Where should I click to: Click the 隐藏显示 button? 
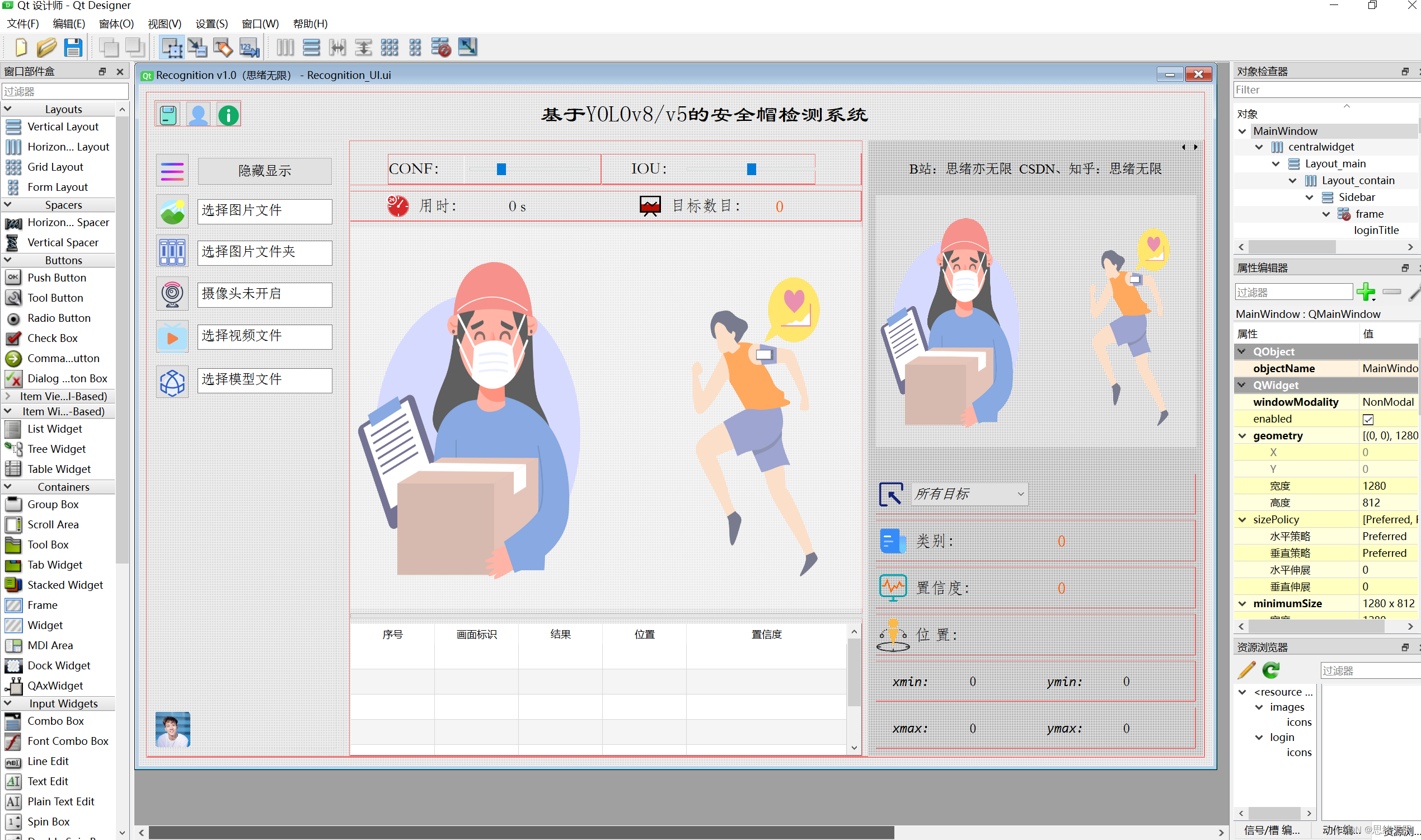264,171
